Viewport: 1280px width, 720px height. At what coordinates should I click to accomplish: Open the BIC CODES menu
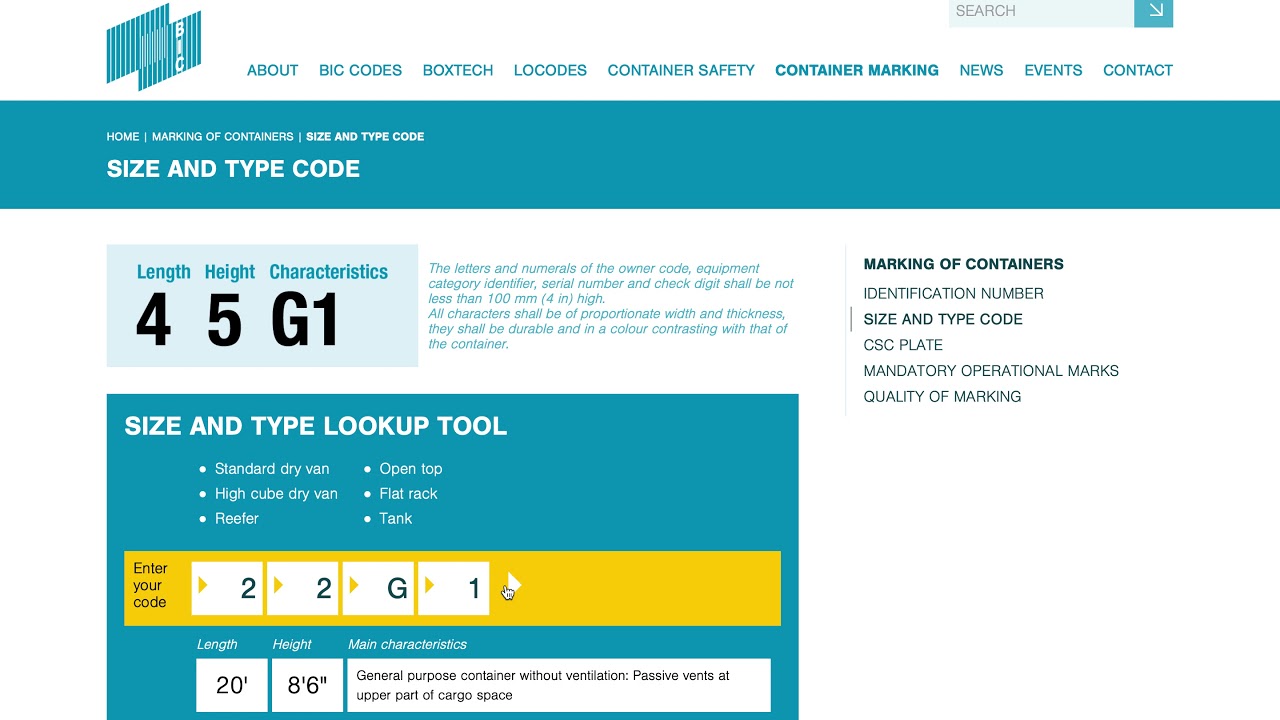360,70
